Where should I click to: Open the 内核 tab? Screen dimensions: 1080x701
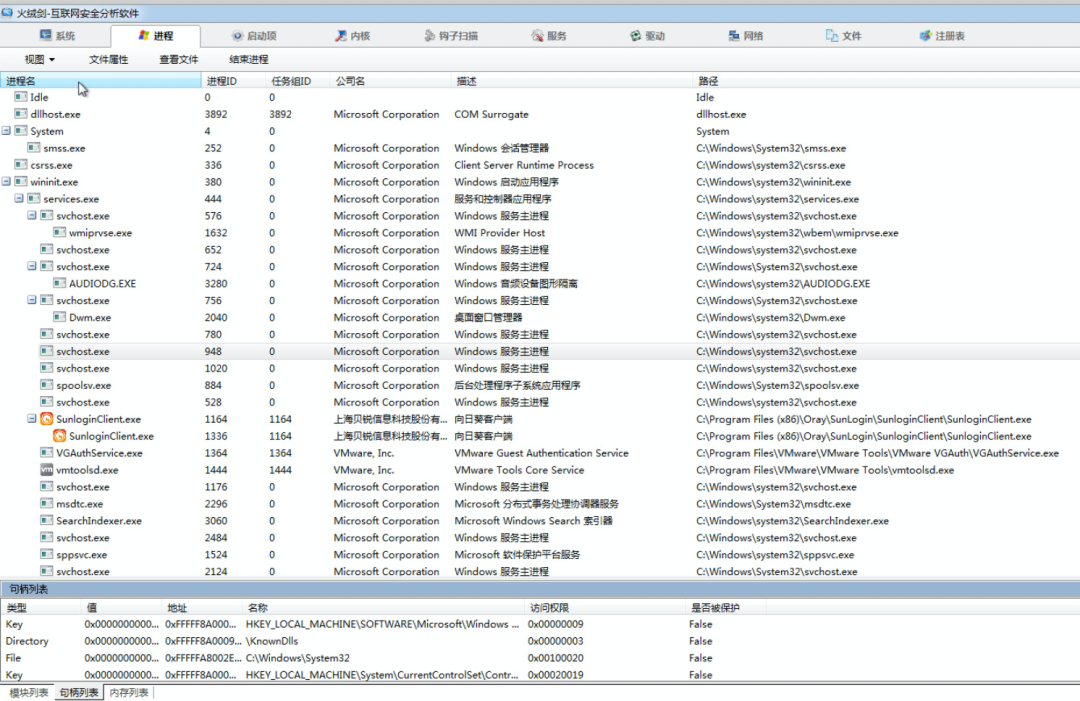click(x=353, y=36)
